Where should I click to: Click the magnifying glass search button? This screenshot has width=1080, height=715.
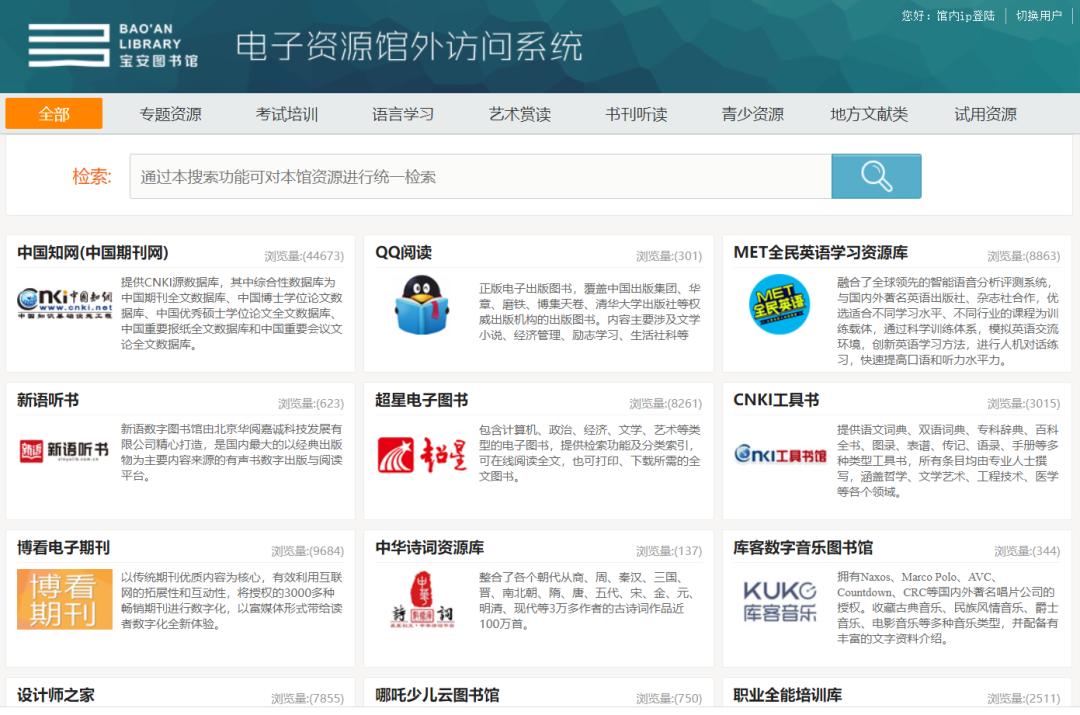[x=876, y=176]
